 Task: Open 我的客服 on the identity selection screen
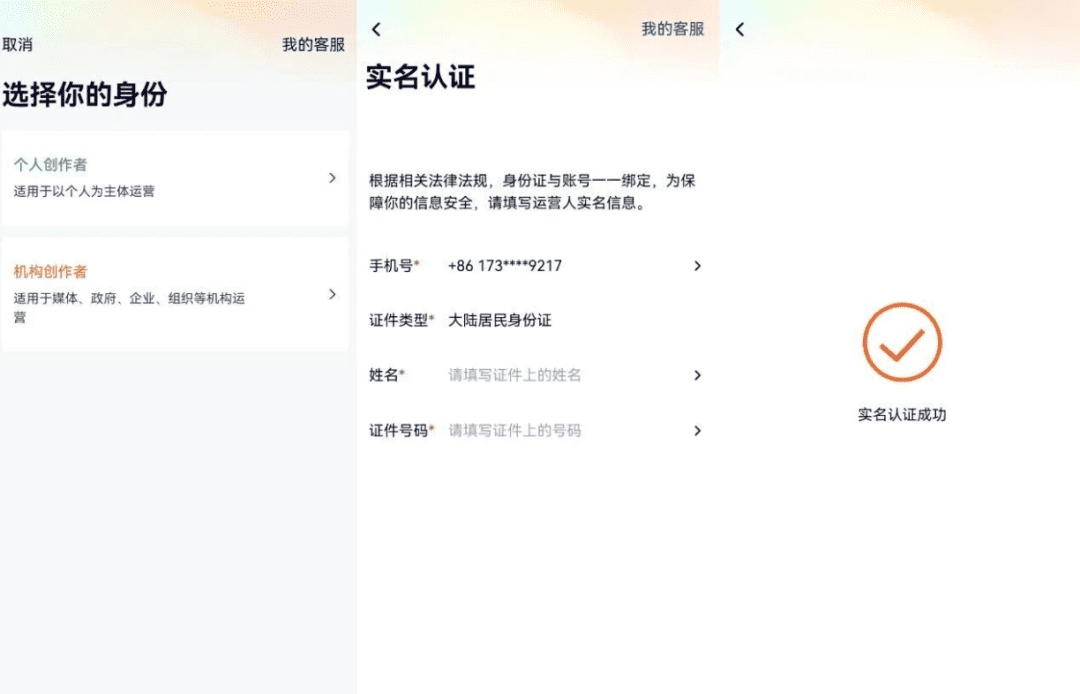coord(313,45)
